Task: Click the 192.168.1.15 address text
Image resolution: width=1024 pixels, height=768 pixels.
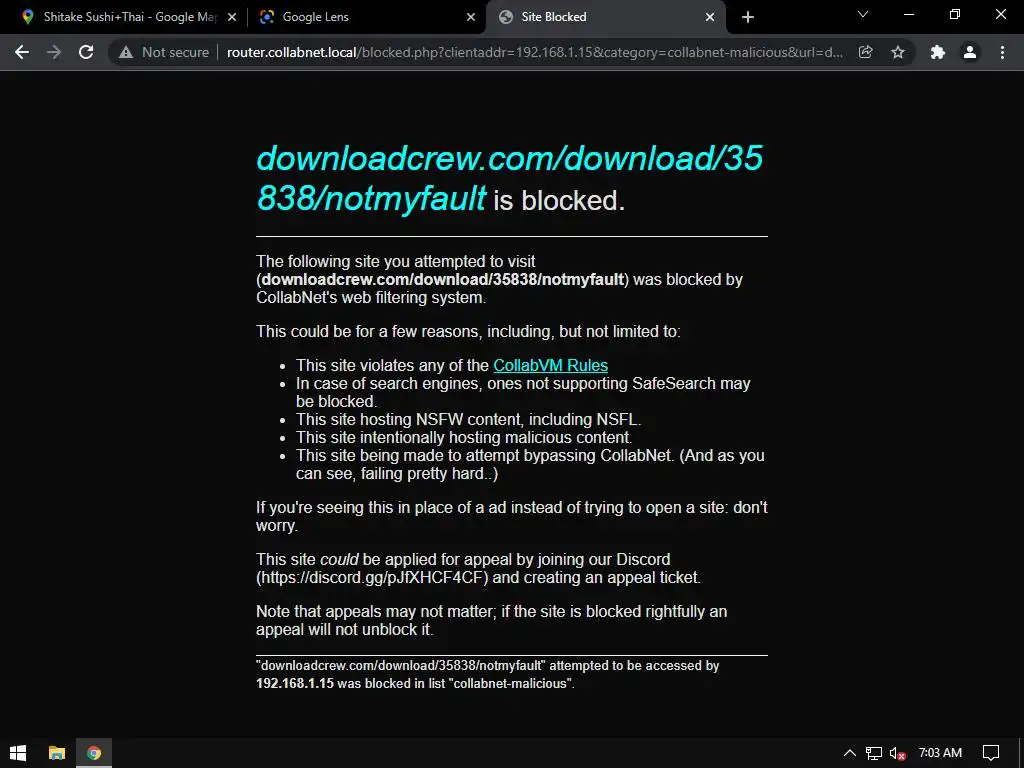Action: [x=295, y=683]
